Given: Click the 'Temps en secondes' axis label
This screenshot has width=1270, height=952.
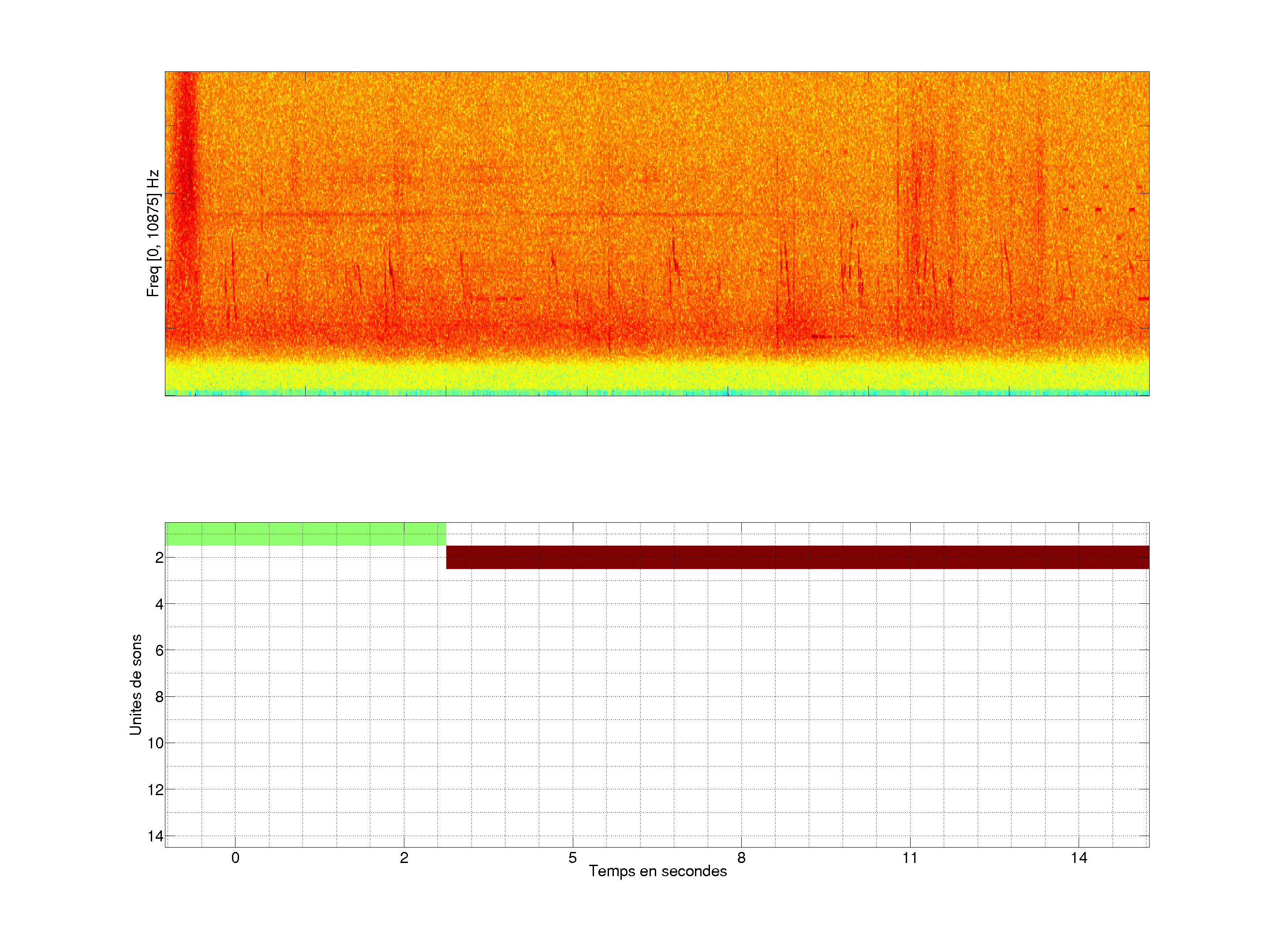Looking at the screenshot, I should tap(657, 871).
